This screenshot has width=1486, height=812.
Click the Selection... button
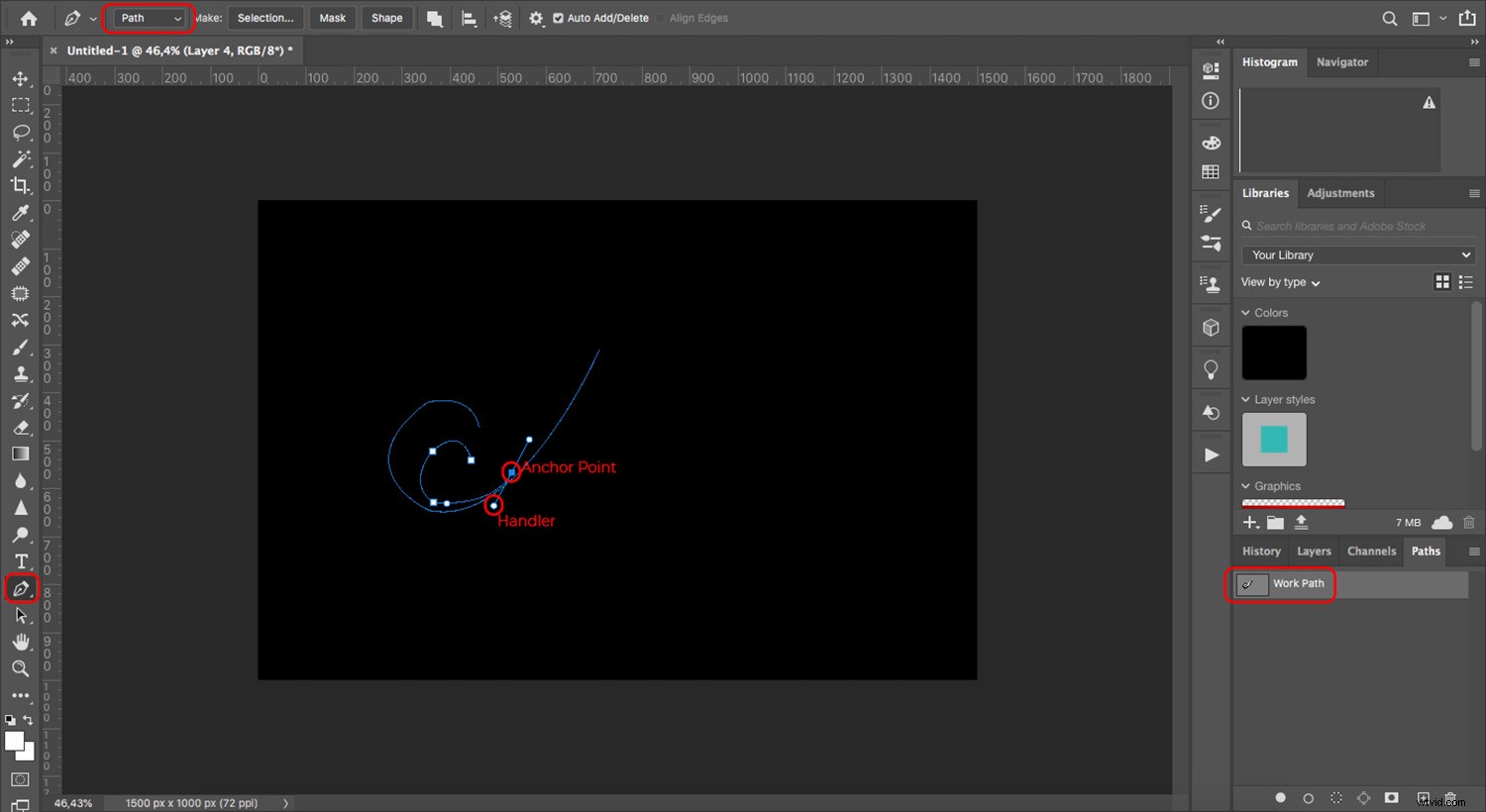(265, 17)
